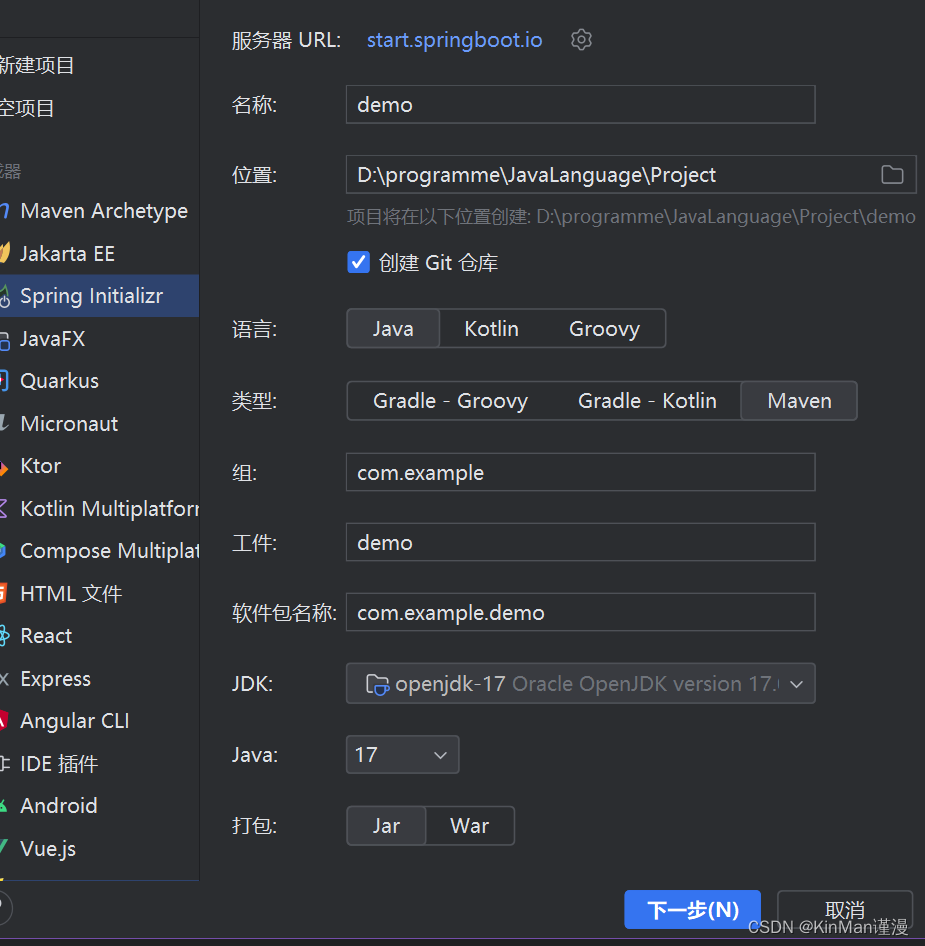
Task: Choose Express generator
Action: [x=99, y=679]
